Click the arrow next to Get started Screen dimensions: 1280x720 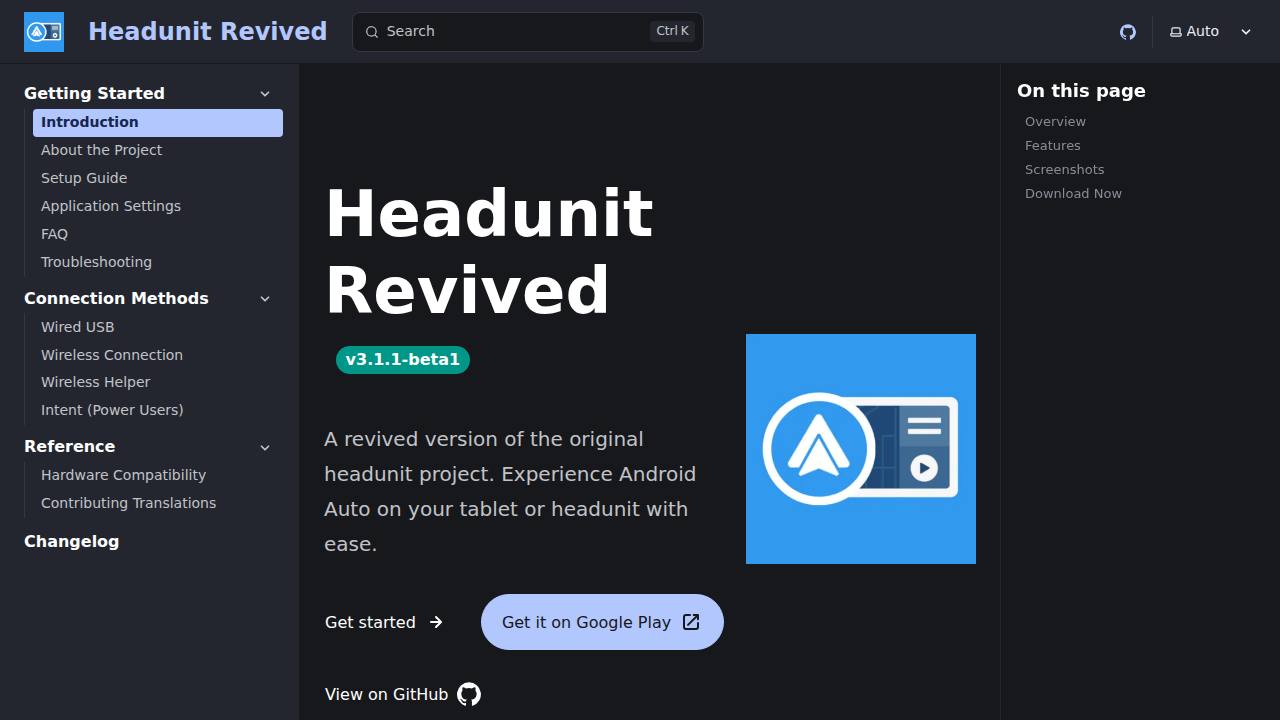click(x=436, y=622)
